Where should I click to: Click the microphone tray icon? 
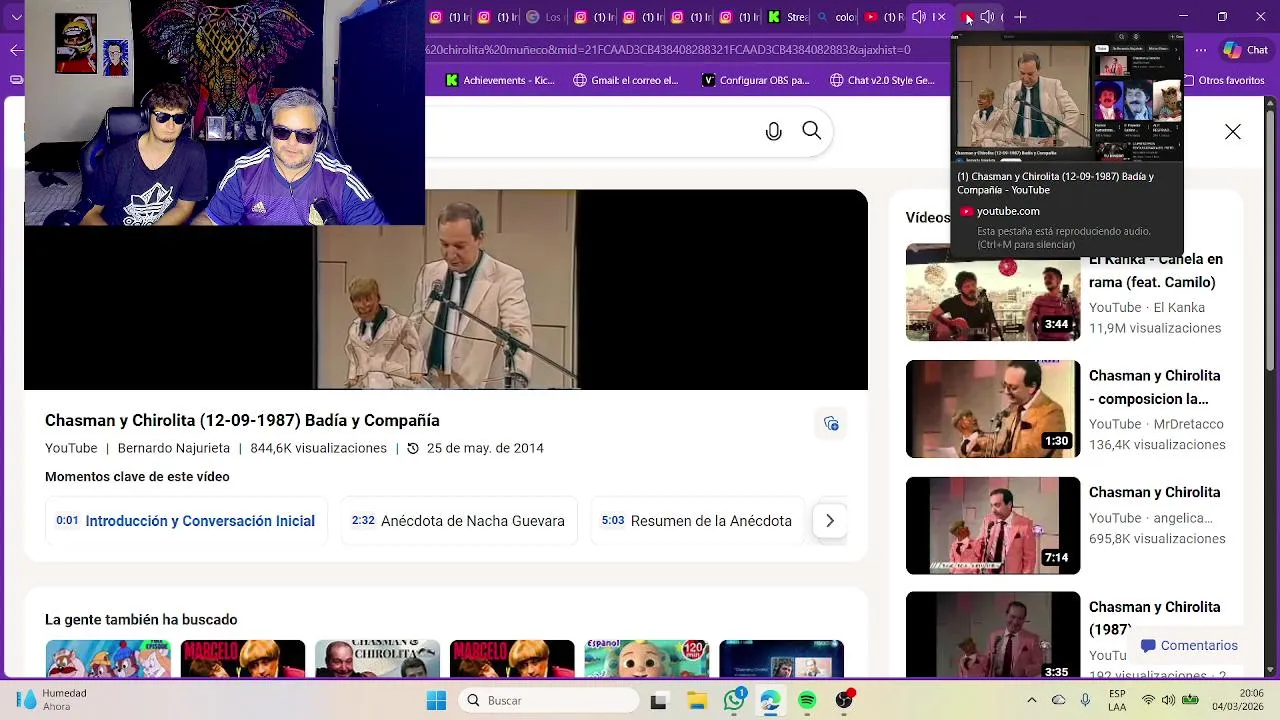coord(1085,701)
